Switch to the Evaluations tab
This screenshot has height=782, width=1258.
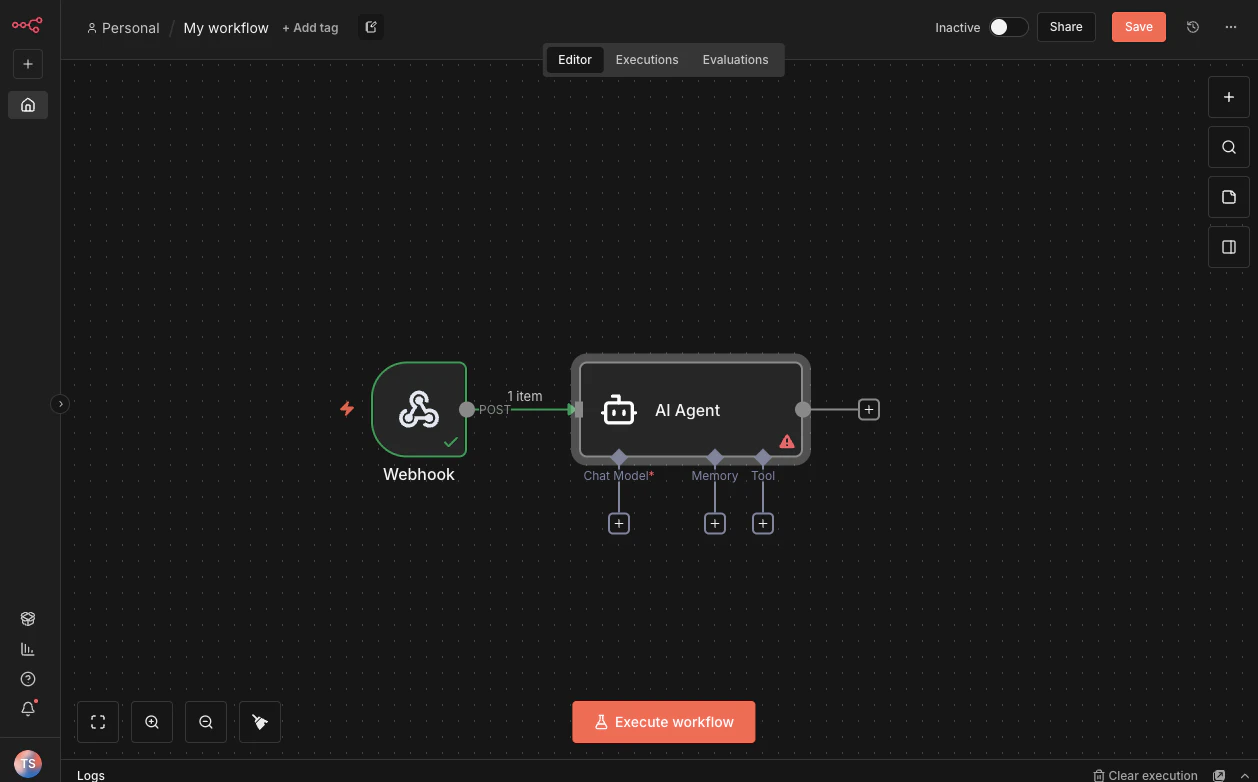point(735,60)
